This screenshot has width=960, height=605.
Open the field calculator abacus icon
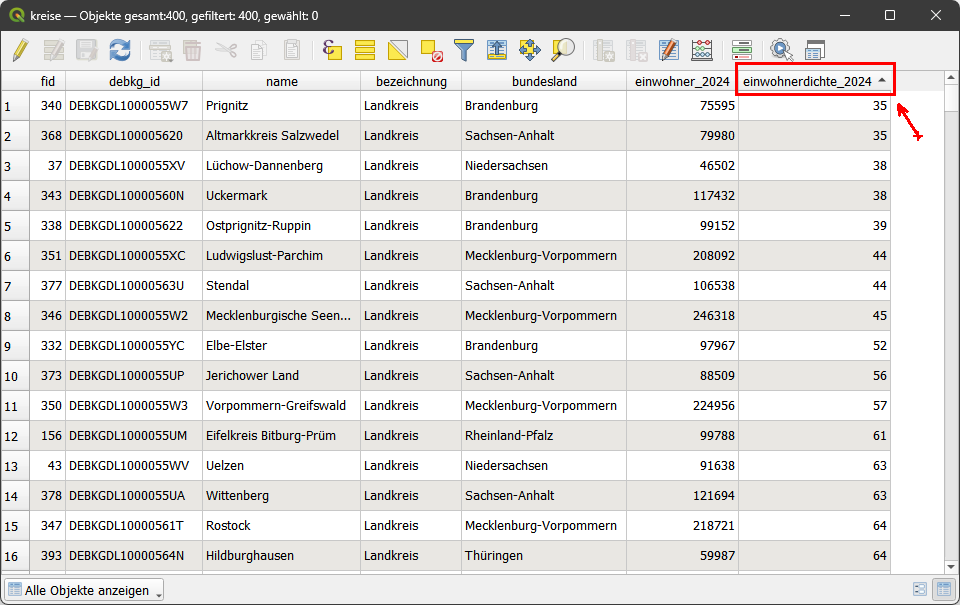coord(703,49)
